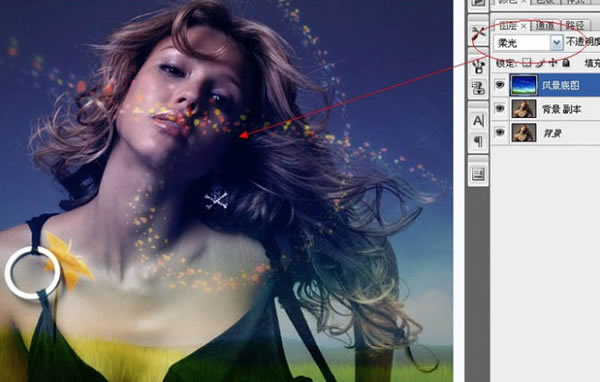Open the layer comps panel icon
The image size is (600, 382).
pyautogui.click(x=478, y=175)
